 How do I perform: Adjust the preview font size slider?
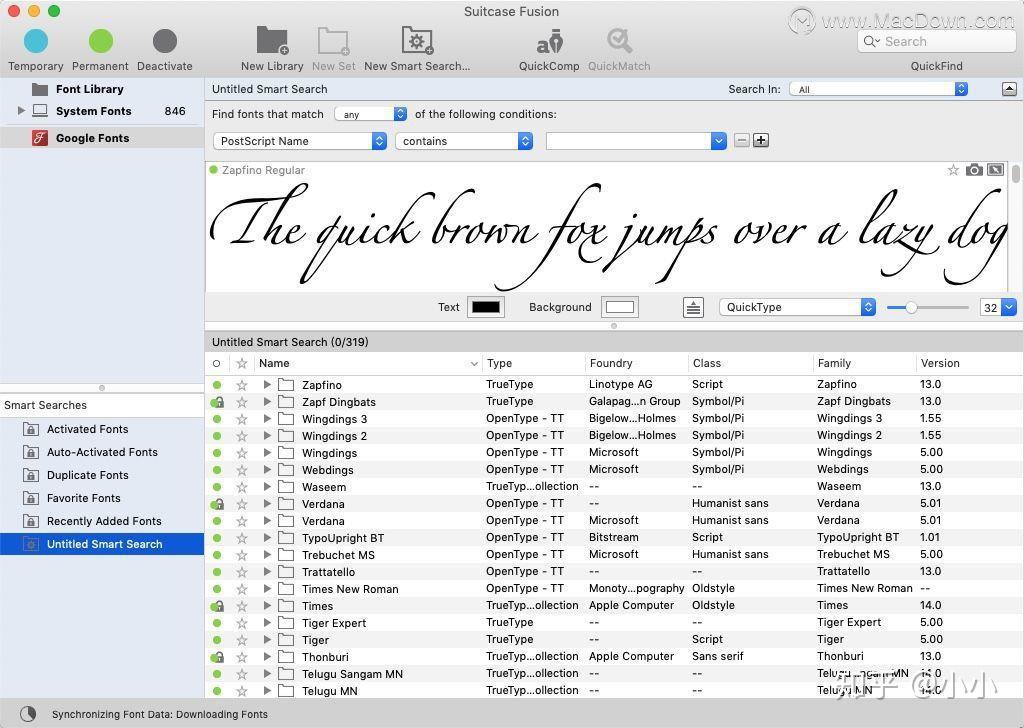(911, 307)
